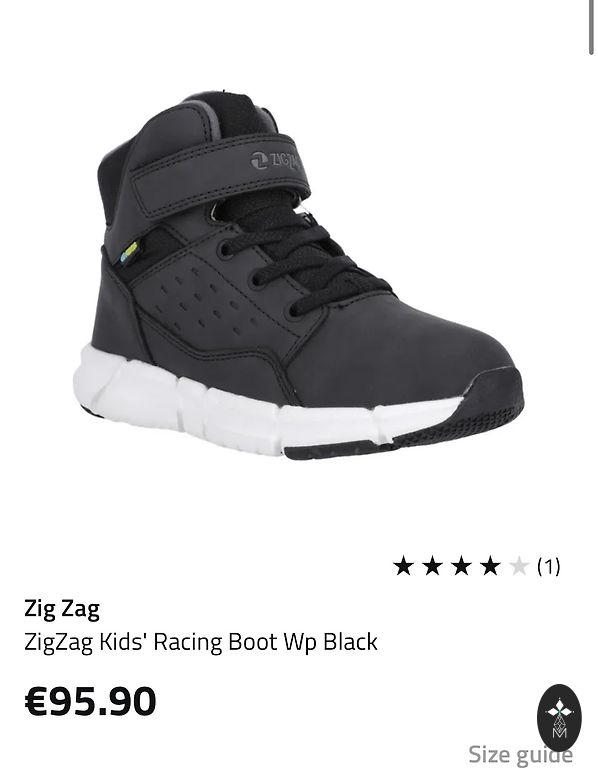Click the fourth rating star
The image size is (598, 768).
(490, 566)
